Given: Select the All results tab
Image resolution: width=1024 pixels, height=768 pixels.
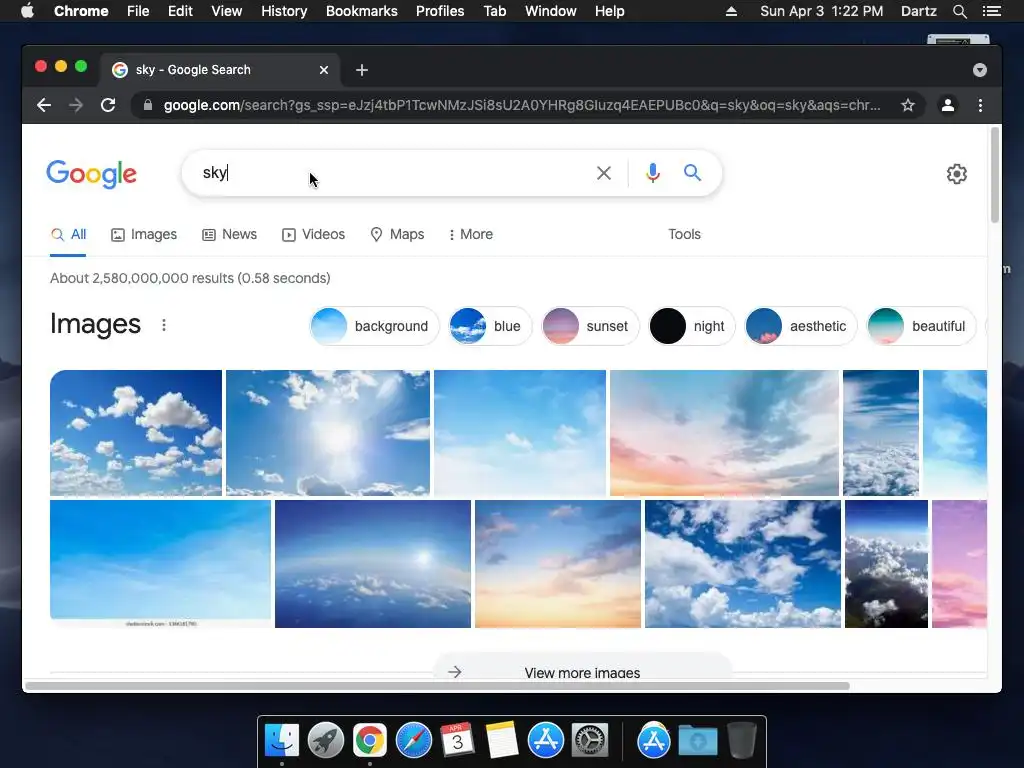Looking at the screenshot, I should click(69, 234).
